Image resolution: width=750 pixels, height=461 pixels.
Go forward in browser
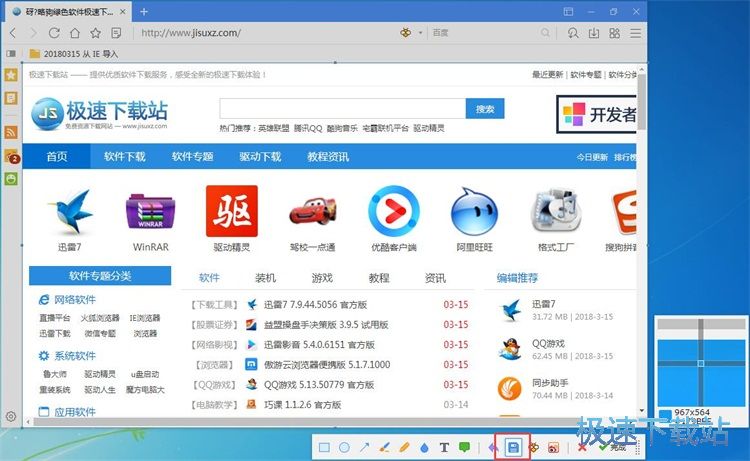coord(33,33)
